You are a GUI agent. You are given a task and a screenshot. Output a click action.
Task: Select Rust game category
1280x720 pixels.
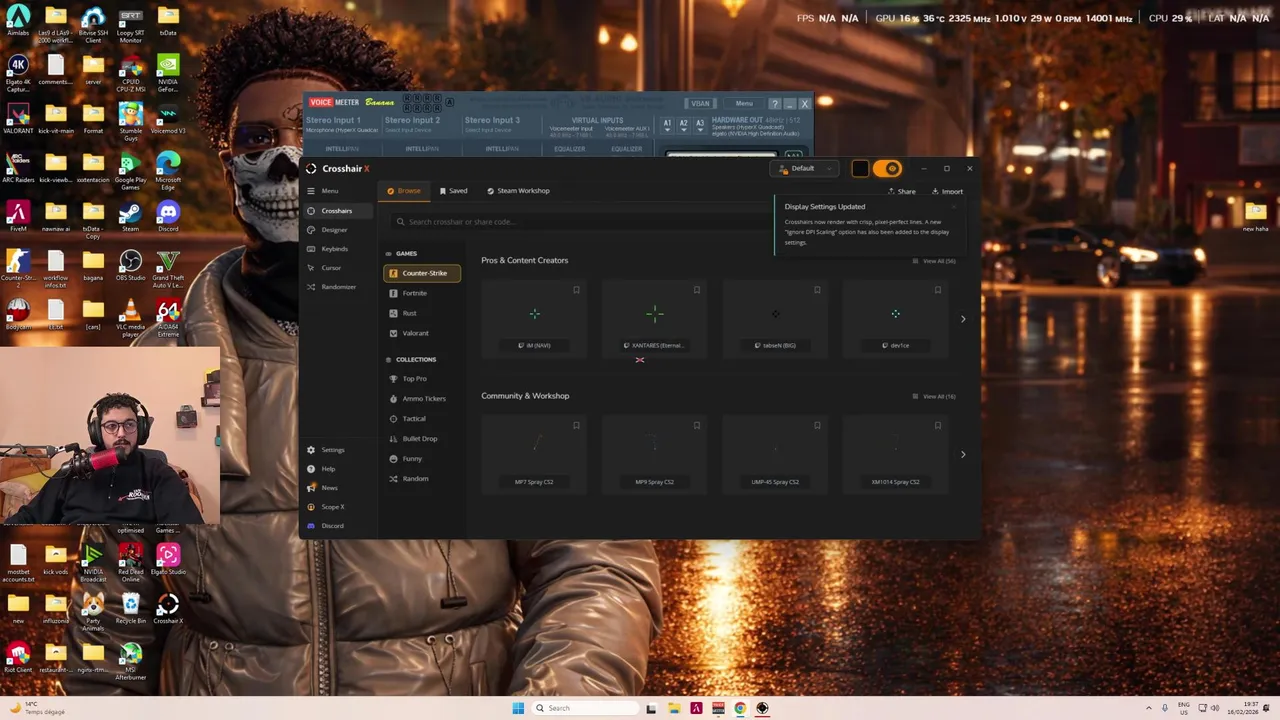422,313
